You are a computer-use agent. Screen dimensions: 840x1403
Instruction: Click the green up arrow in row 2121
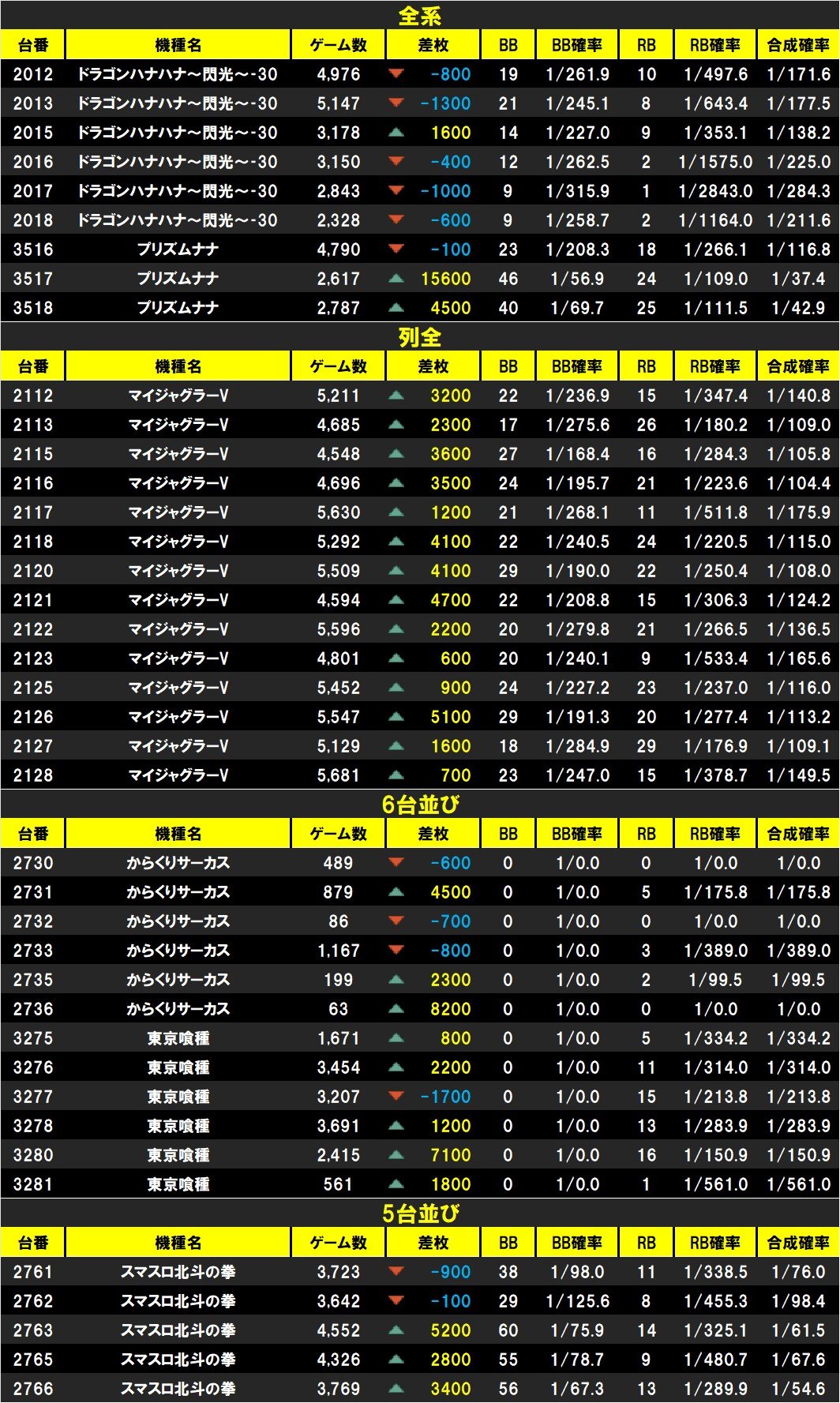396,600
